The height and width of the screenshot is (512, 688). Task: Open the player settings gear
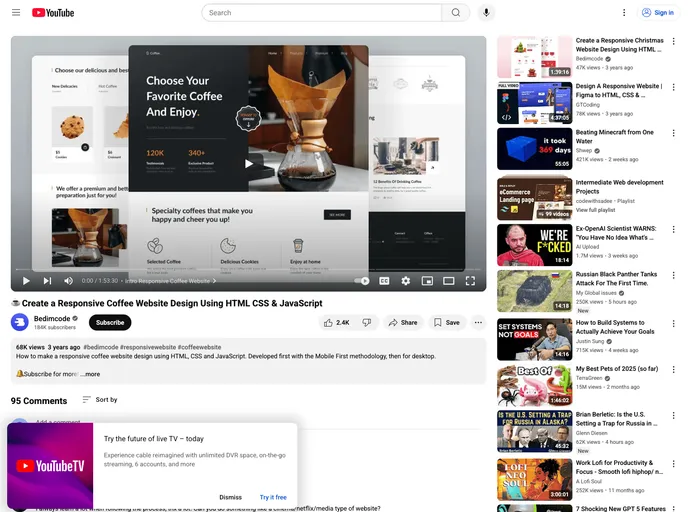(405, 281)
